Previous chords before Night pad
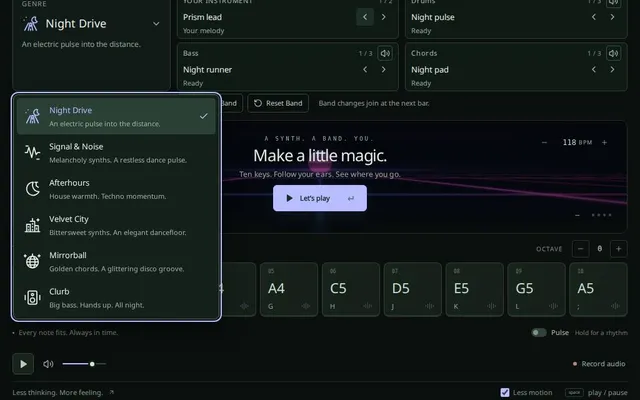Viewport: 640px width, 400px height. point(594,69)
